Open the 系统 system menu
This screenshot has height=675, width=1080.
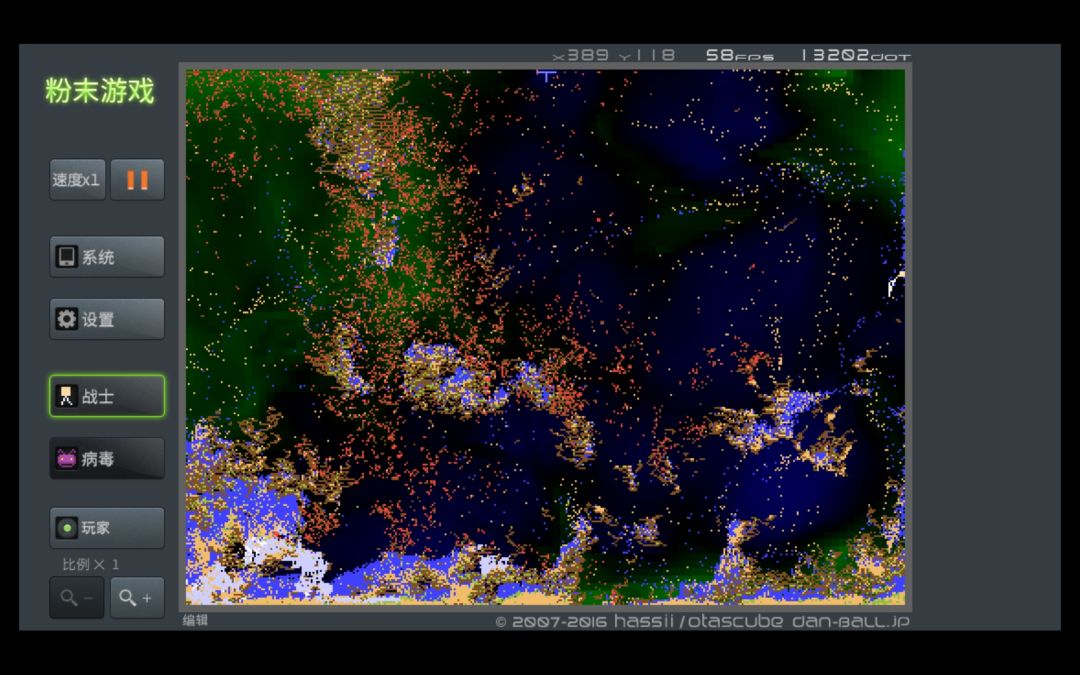point(107,257)
